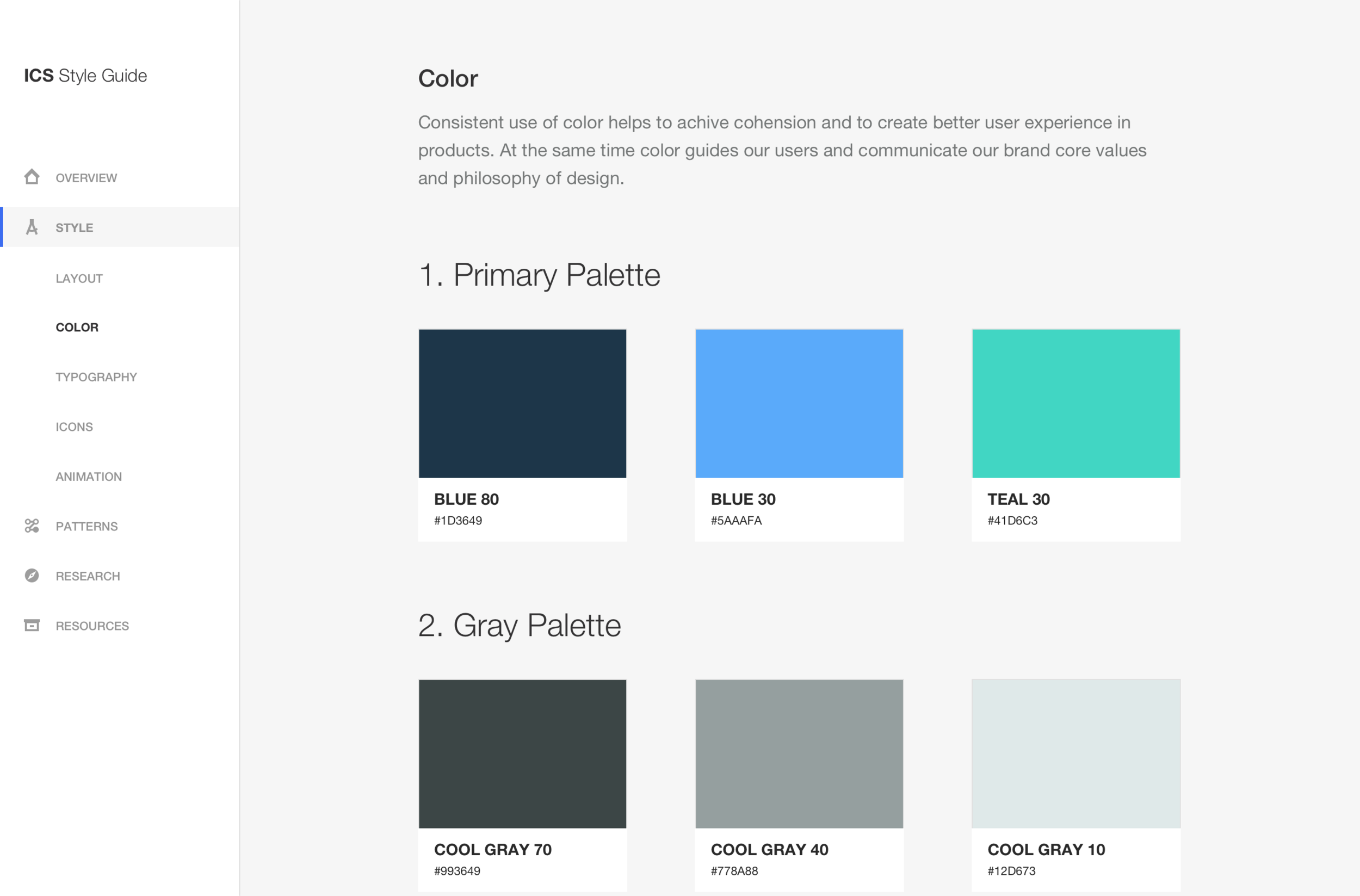The image size is (1360, 896).
Task: Click the Research compass icon
Action: click(32, 576)
